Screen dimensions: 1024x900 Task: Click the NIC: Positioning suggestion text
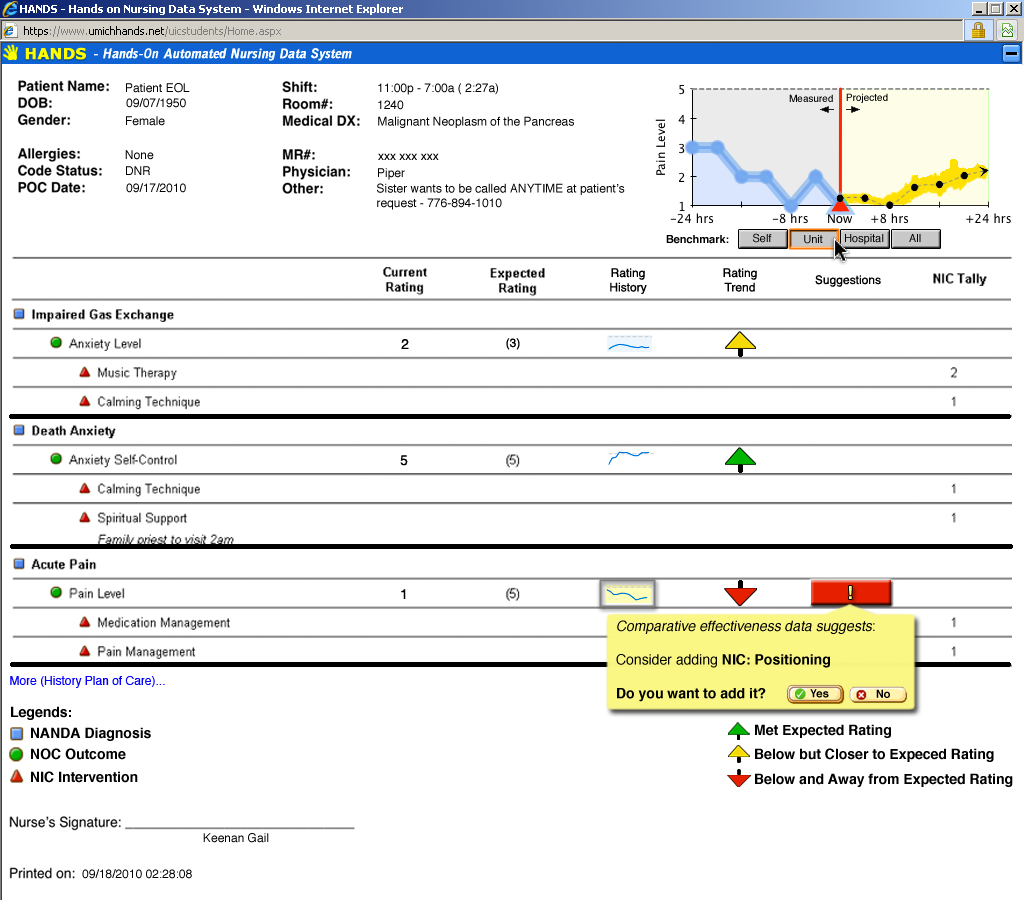(x=776, y=660)
